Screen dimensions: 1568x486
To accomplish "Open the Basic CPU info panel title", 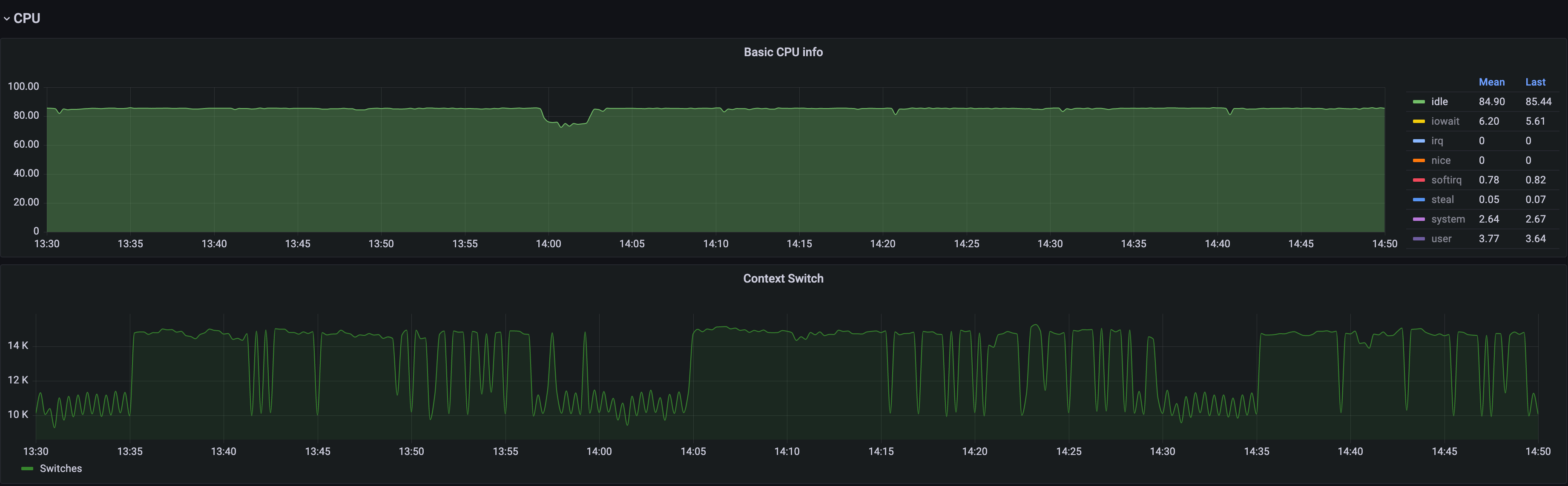I will point(783,52).
